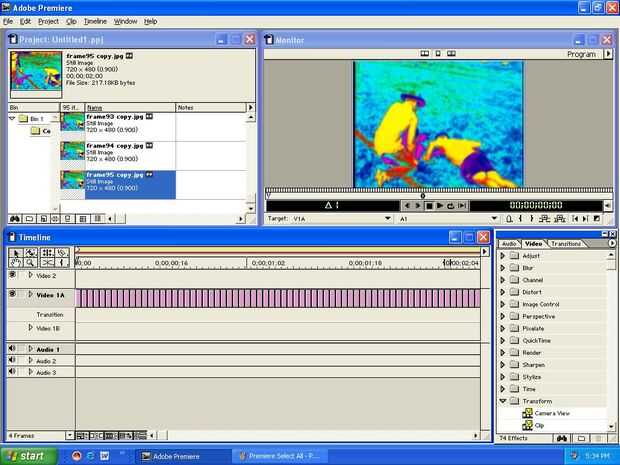
Task: Open the 4 Frames time zoom dropdown
Action: [x=70, y=436]
